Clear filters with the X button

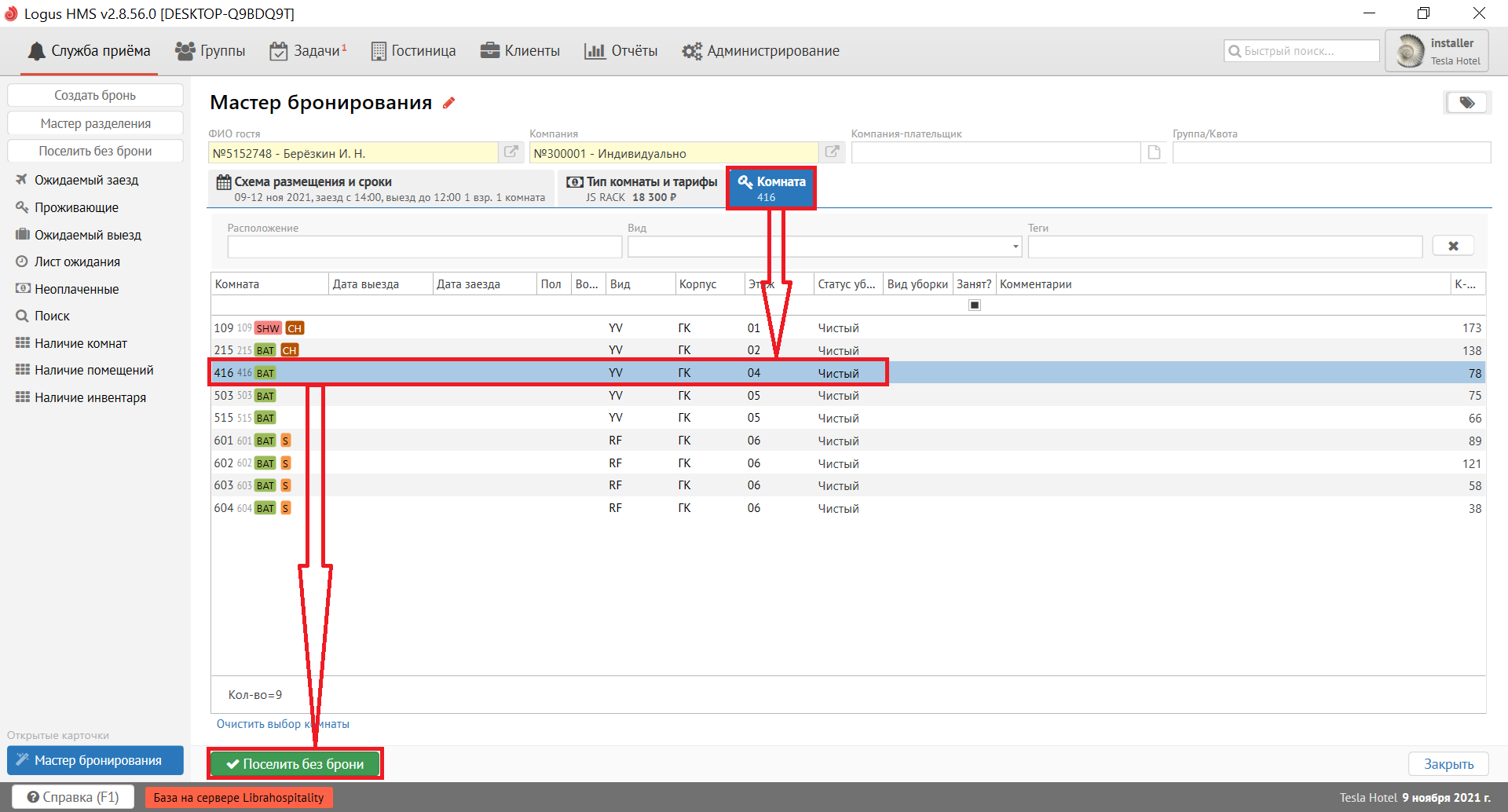[1452, 246]
